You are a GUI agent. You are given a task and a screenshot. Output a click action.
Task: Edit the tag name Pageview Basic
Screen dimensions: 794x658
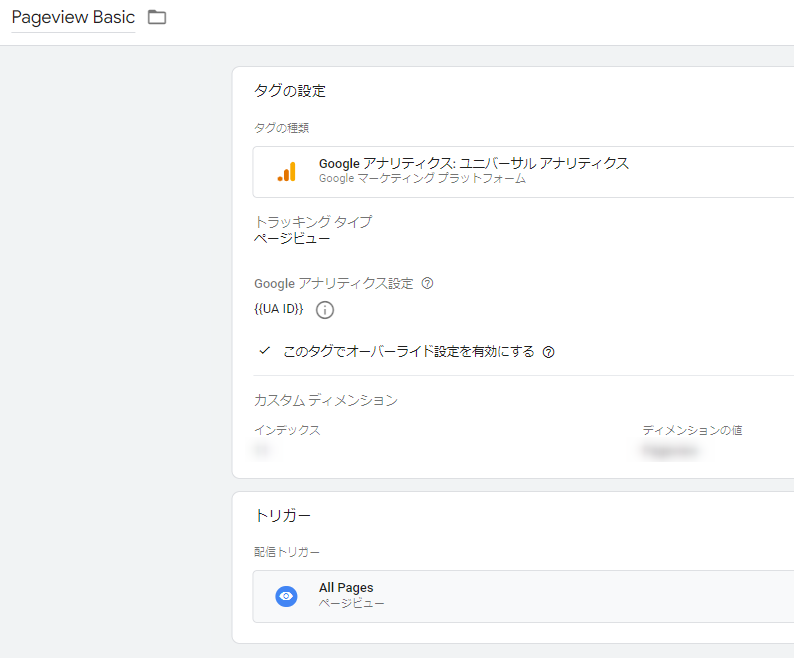coord(73,18)
